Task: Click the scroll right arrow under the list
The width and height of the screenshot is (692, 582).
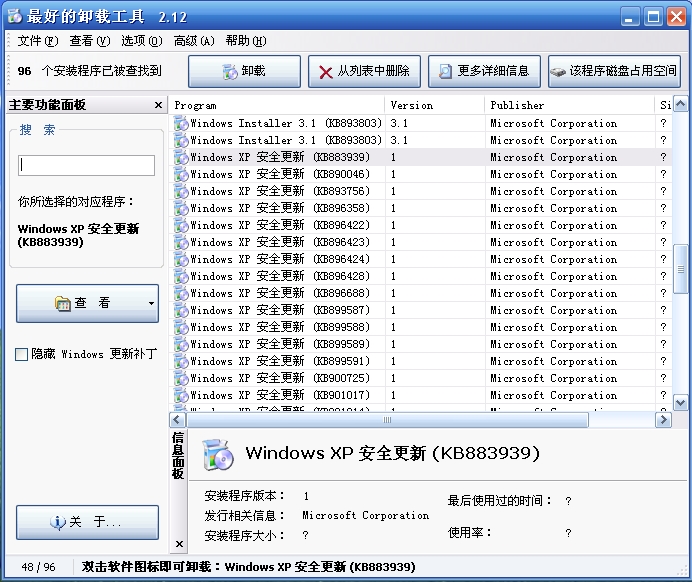Action: pyautogui.click(x=663, y=420)
